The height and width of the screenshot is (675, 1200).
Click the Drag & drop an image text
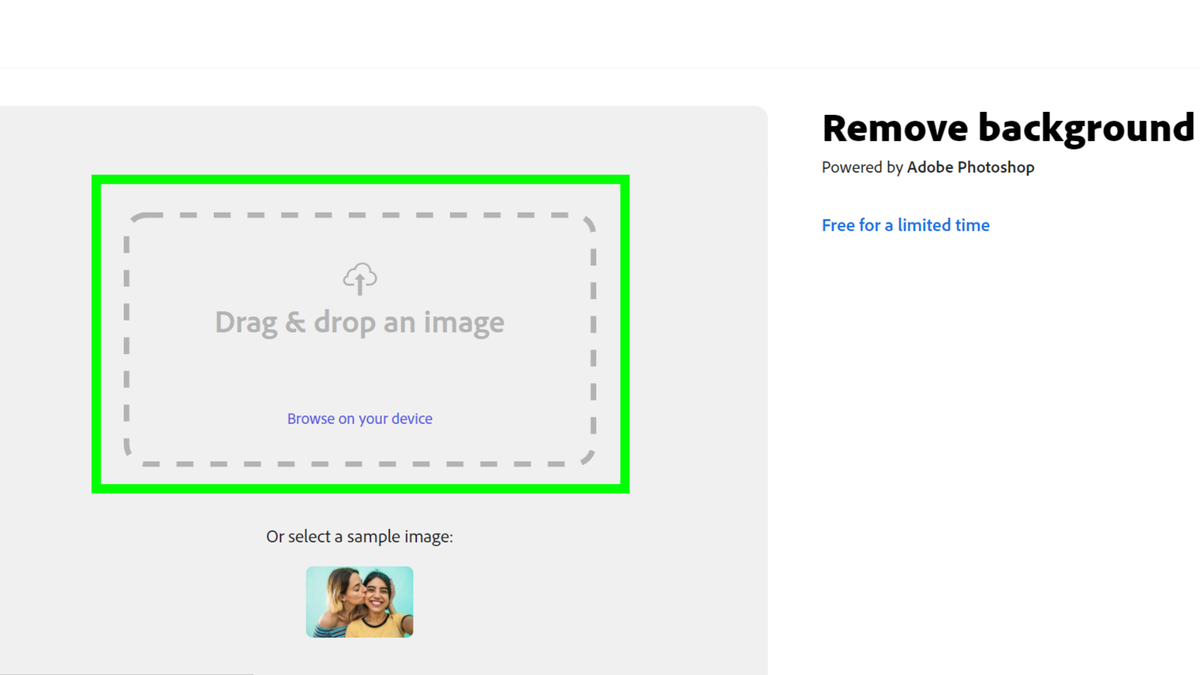click(359, 321)
